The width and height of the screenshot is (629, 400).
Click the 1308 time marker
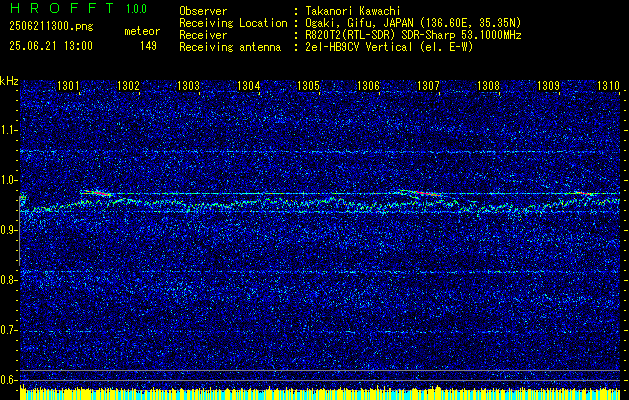tap(488, 85)
